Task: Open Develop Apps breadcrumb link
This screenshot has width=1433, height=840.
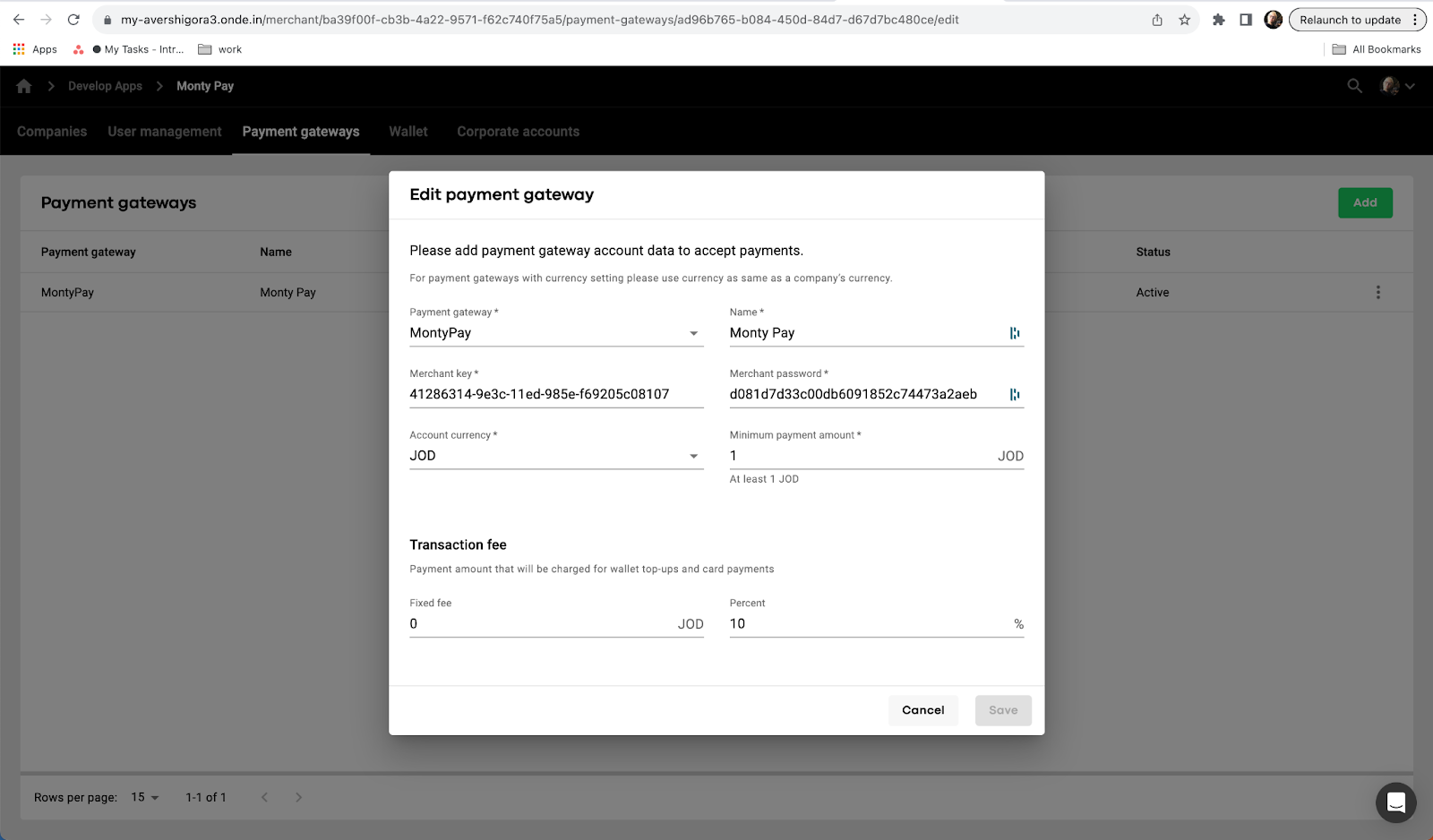Action: (x=105, y=86)
